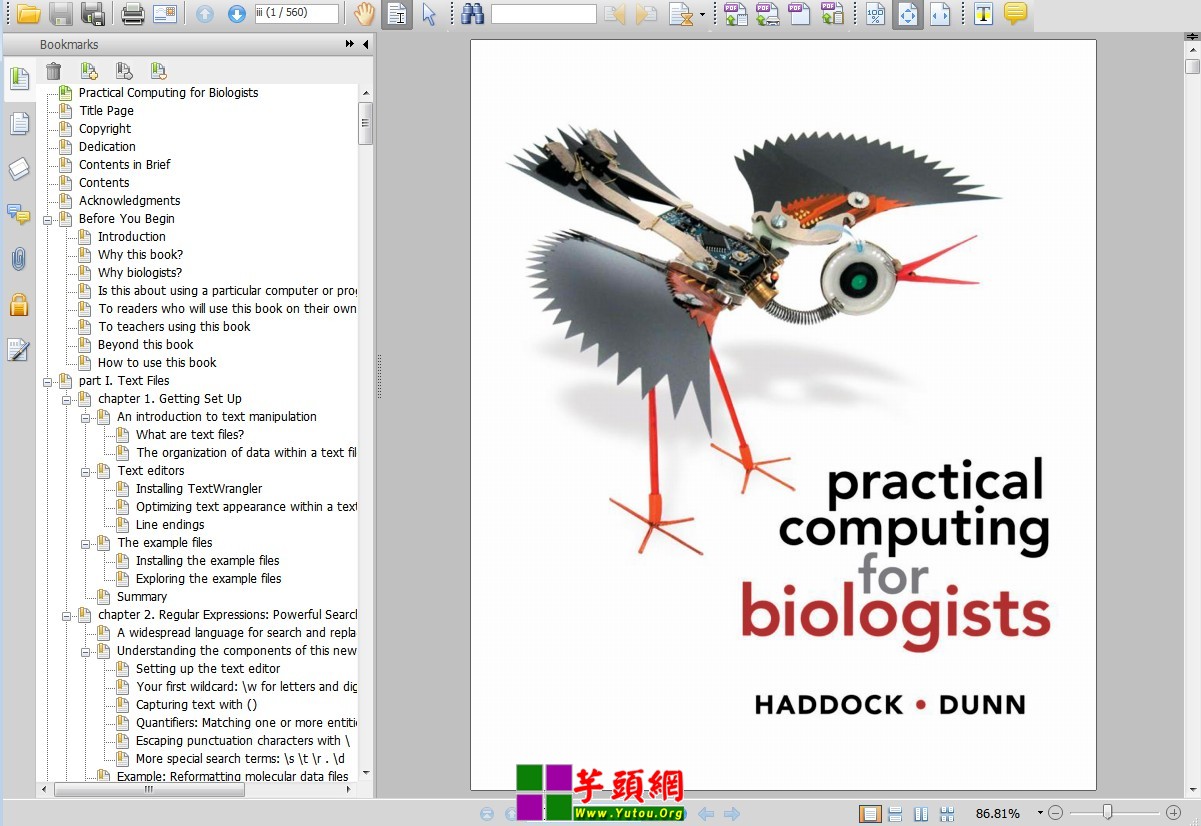Select the Typewriter text tool

tap(983, 14)
